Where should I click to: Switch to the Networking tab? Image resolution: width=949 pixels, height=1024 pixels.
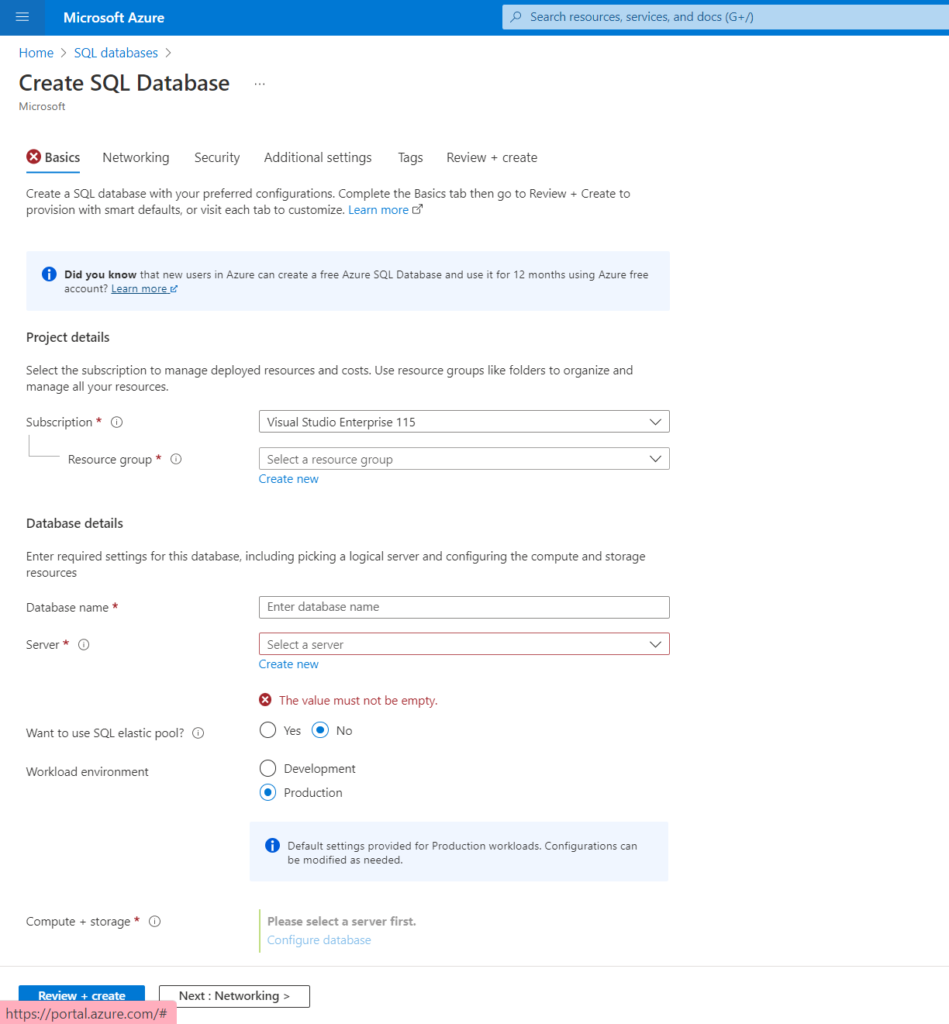(136, 157)
